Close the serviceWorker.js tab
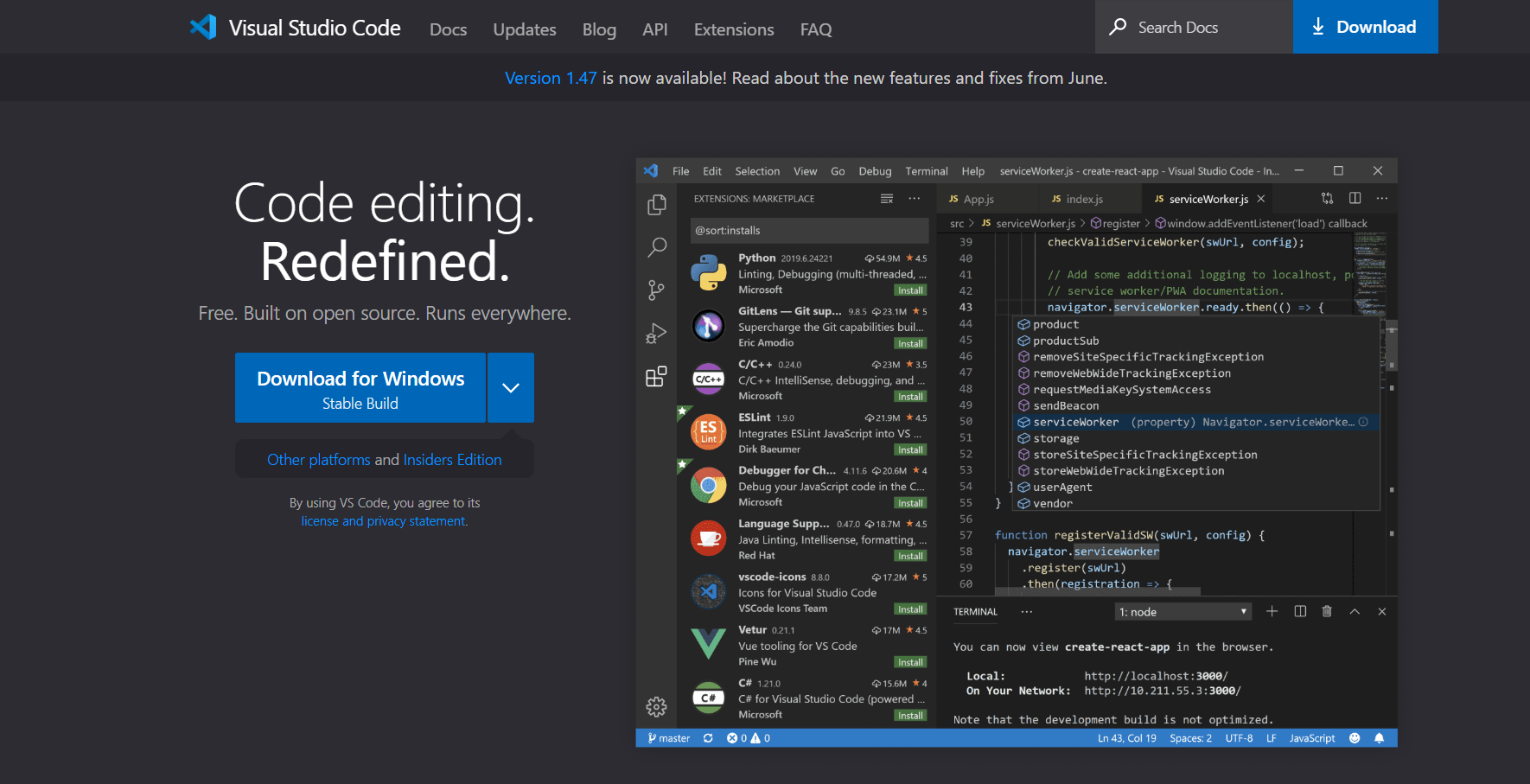 [1261, 199]
